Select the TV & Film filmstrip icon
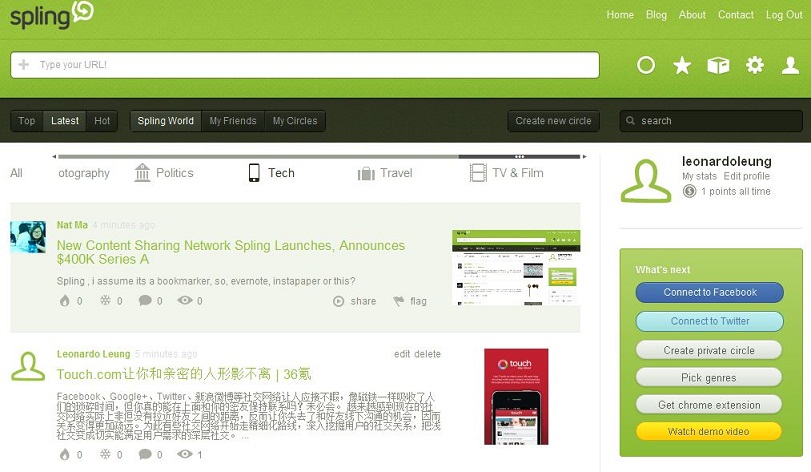Viewport: 811px width, 472px height. [x=478, y=173]
